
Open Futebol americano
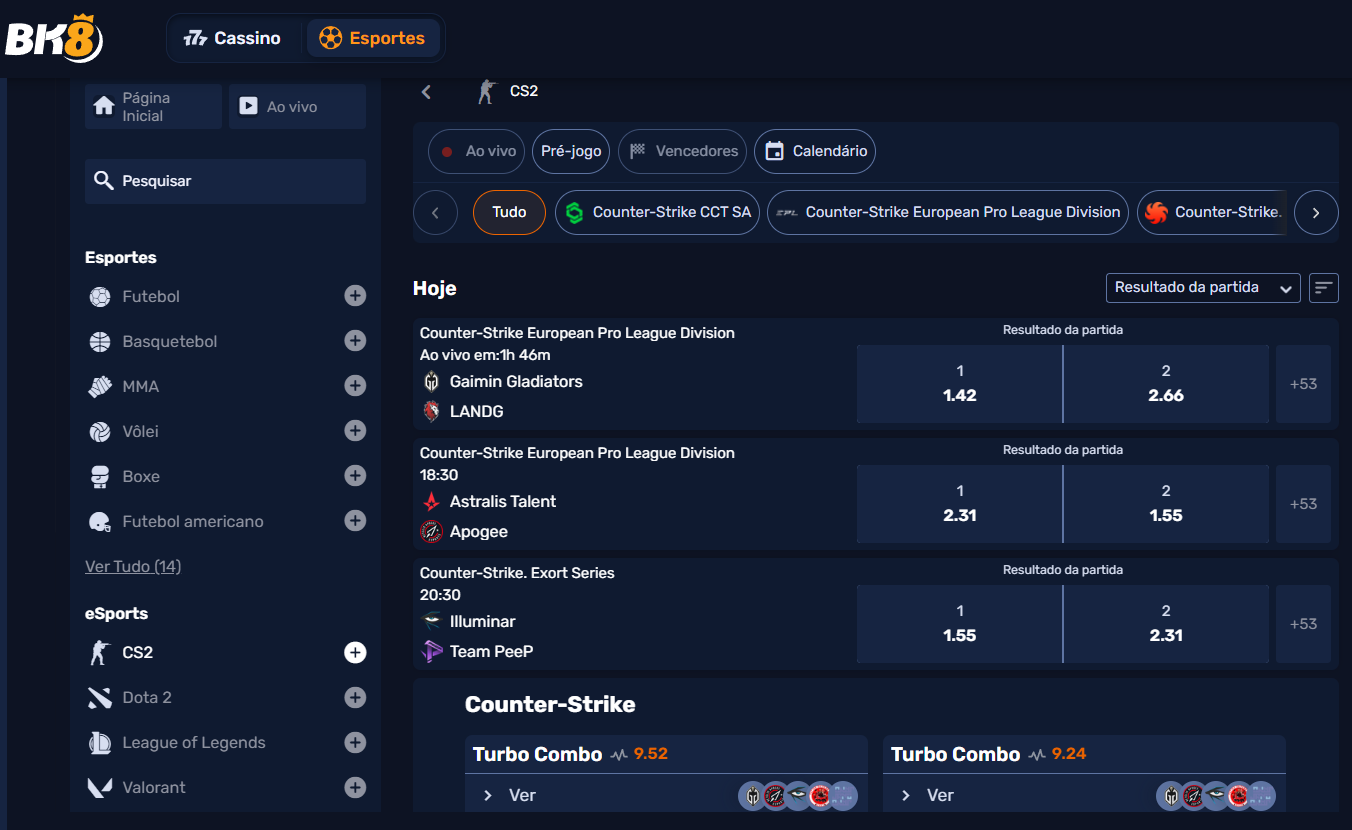point(193,521)
